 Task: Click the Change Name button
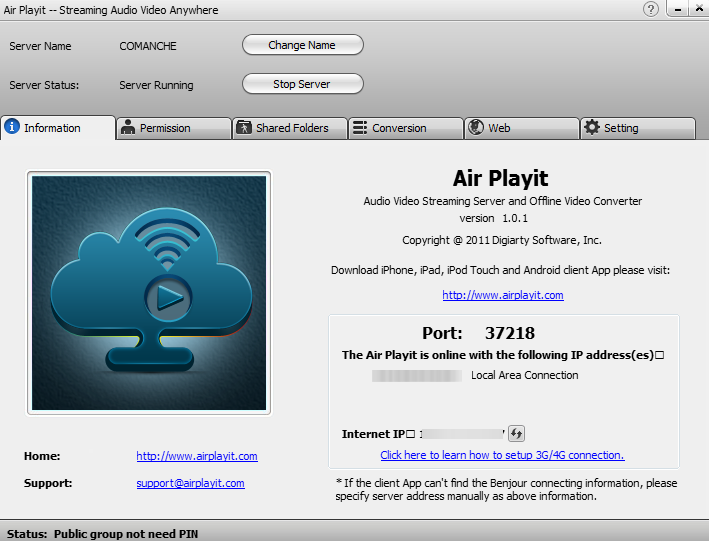[x=303, y=45]
